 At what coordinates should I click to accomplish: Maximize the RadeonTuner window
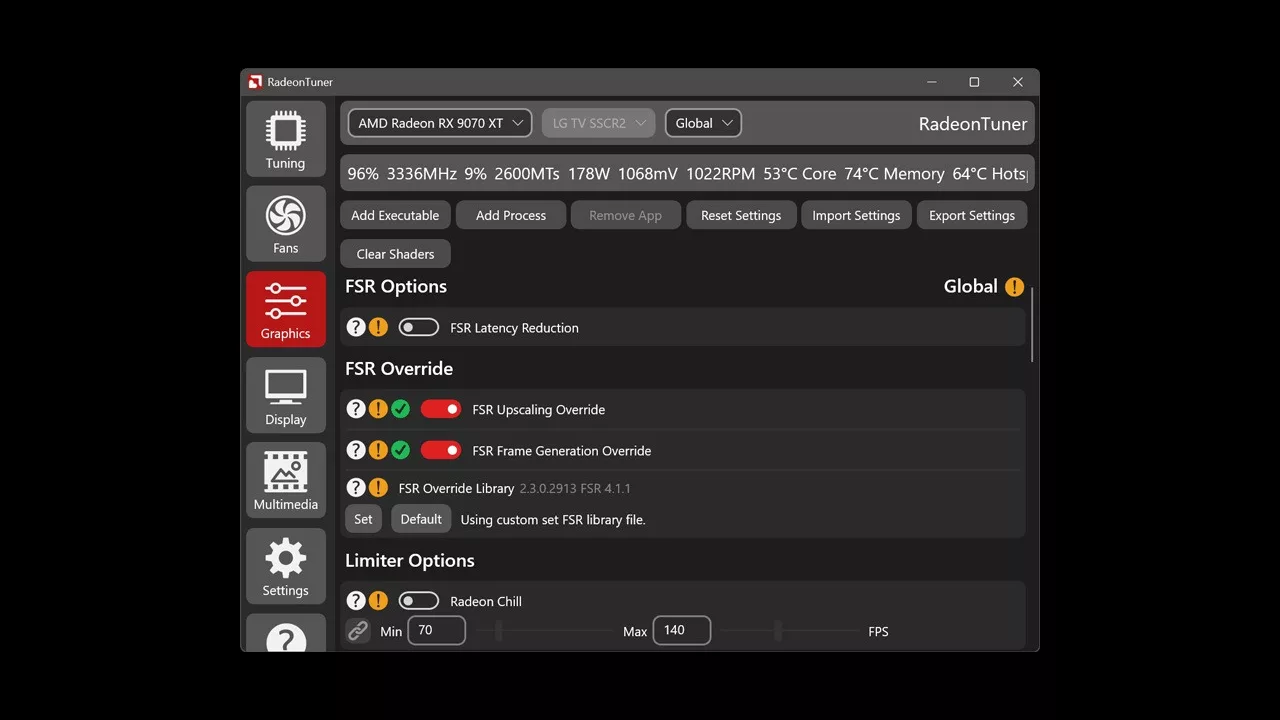click(974, 82)
